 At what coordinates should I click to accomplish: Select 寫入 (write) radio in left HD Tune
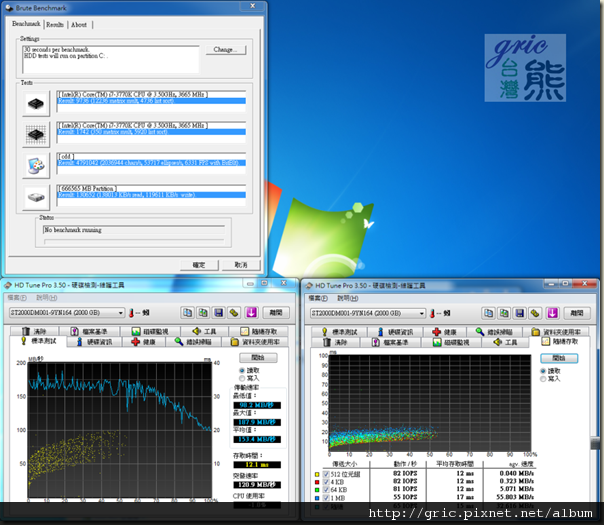point(242,378)
